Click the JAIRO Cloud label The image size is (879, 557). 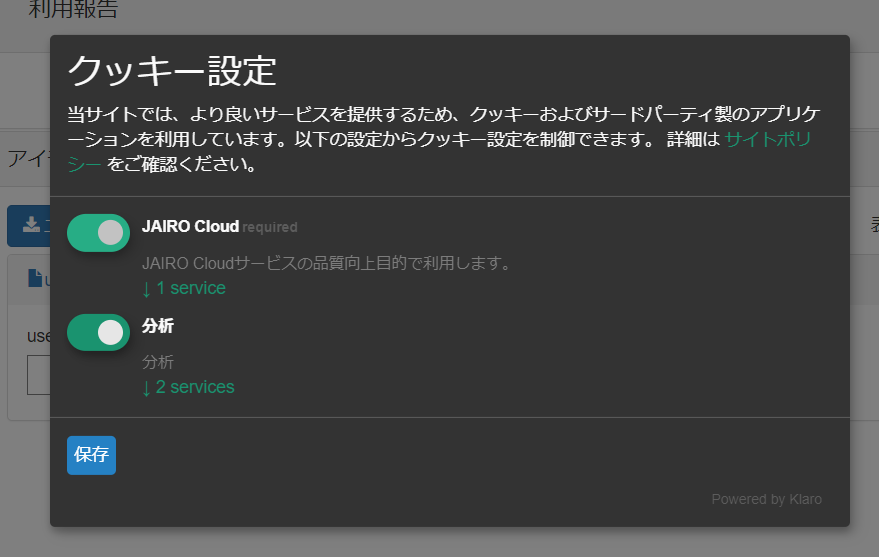[191, 226]
